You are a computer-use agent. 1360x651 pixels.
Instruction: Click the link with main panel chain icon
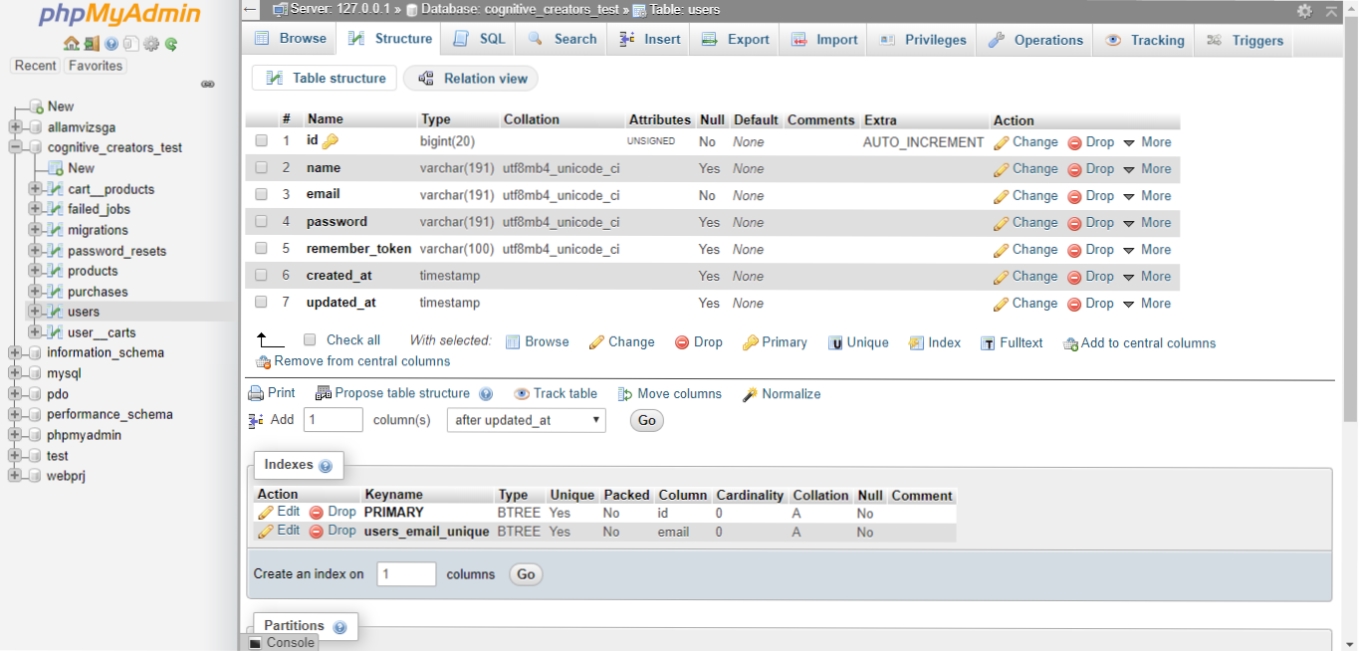[x=208, y=84]
